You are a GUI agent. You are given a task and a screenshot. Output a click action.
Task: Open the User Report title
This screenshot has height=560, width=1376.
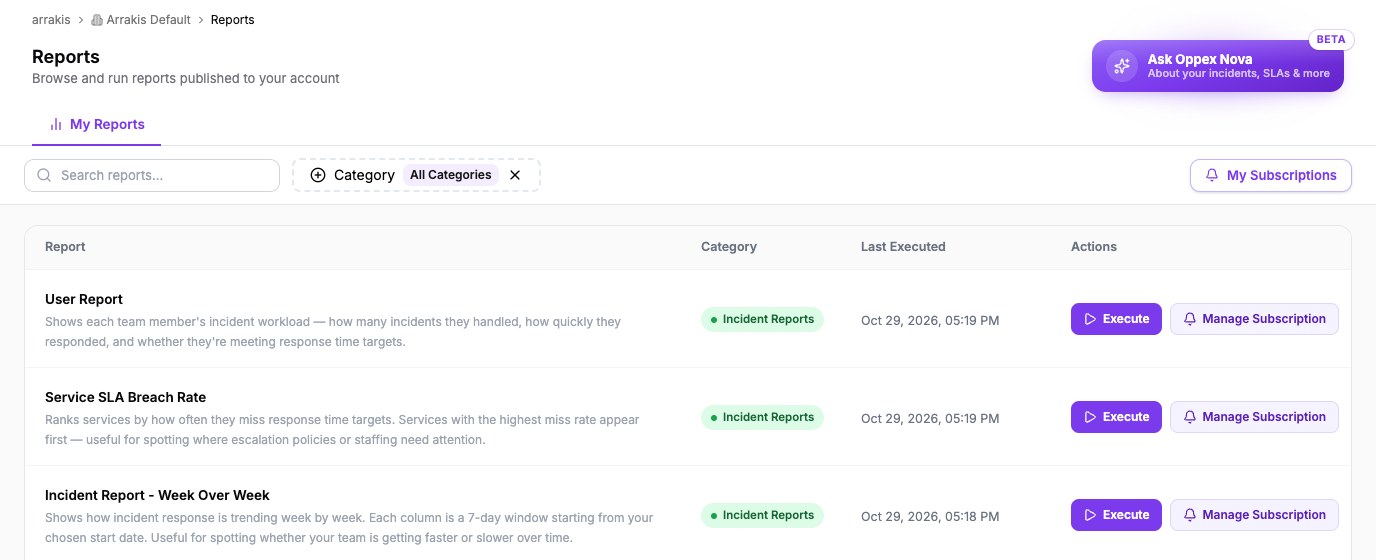pos(84,299)
